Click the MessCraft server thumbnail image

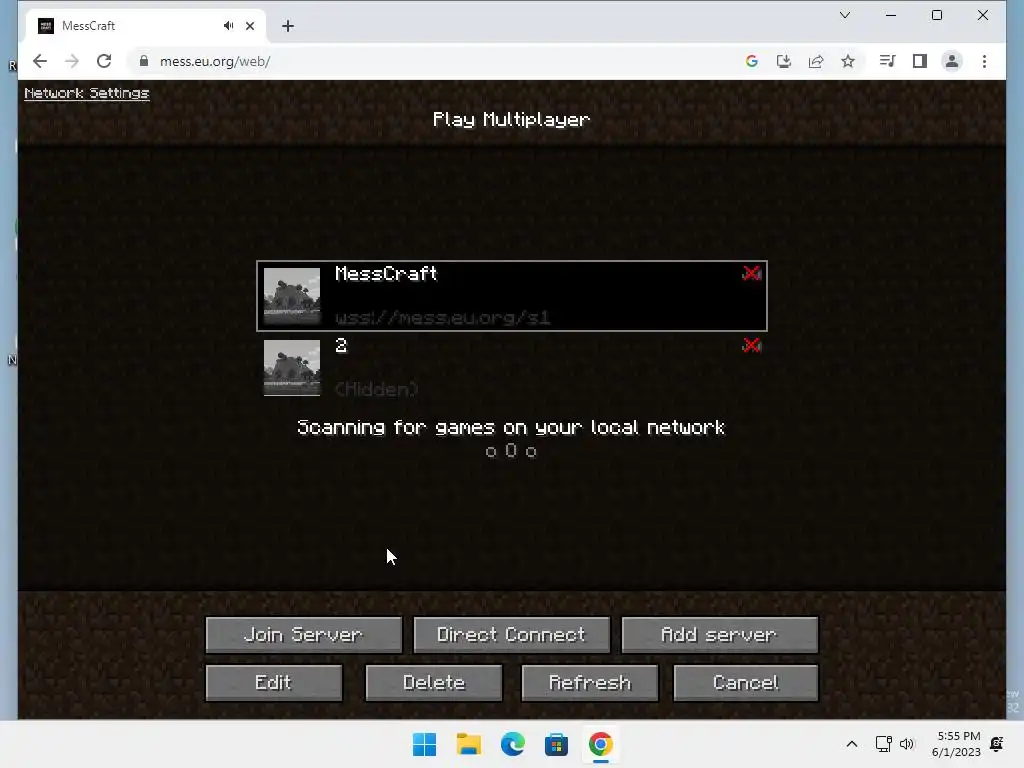coord(292,296)
